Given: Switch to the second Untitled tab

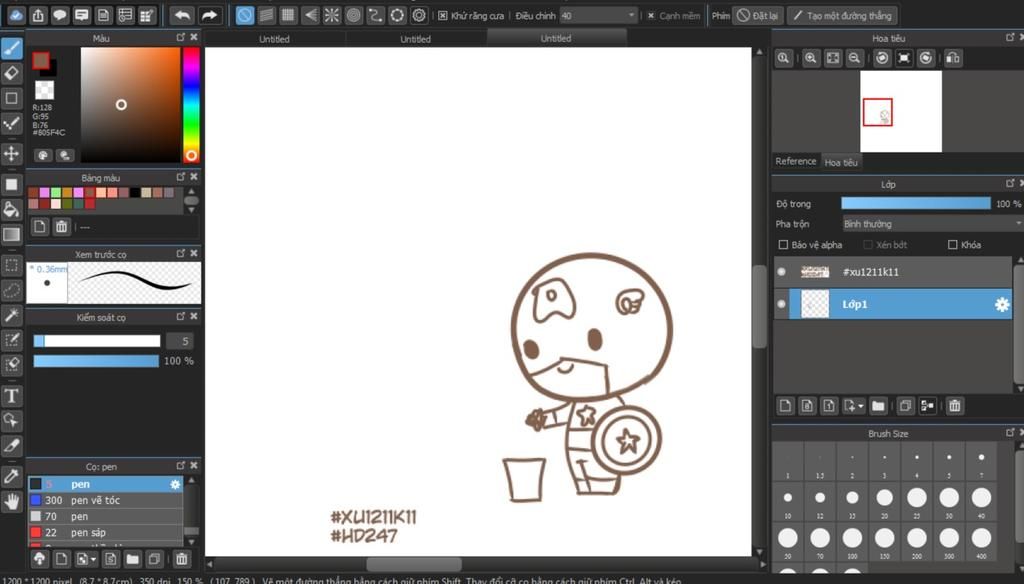Looking at the screenshot, I should (x=415, y=39).
